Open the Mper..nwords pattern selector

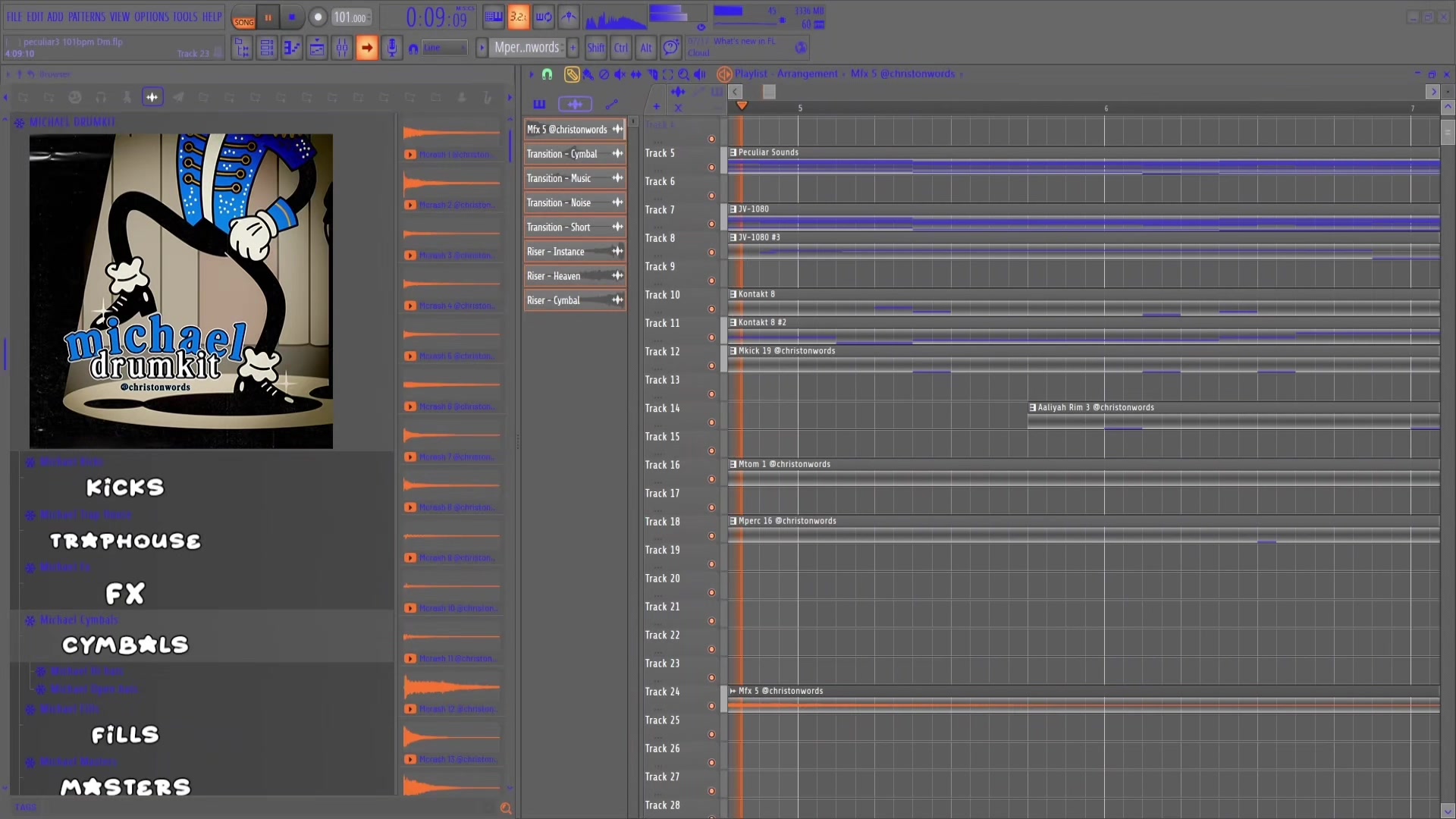pyautogui.click(x=526, y=48)
